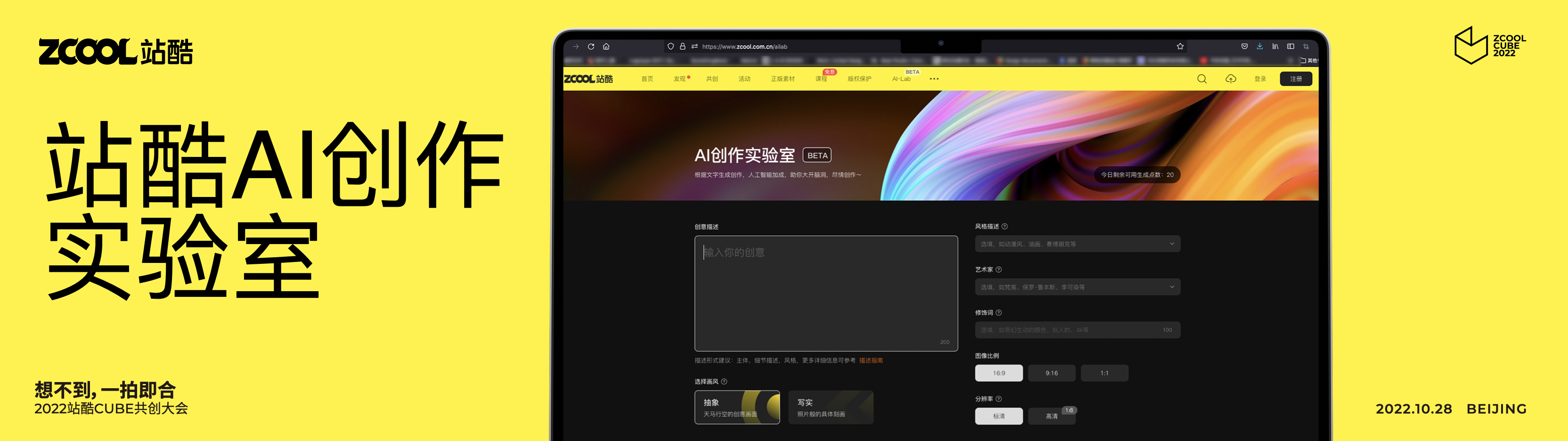The width and height of the screenshot is (1568, 441).
Task: Open the site permissions icon in address bar
Action: (694, 46)
